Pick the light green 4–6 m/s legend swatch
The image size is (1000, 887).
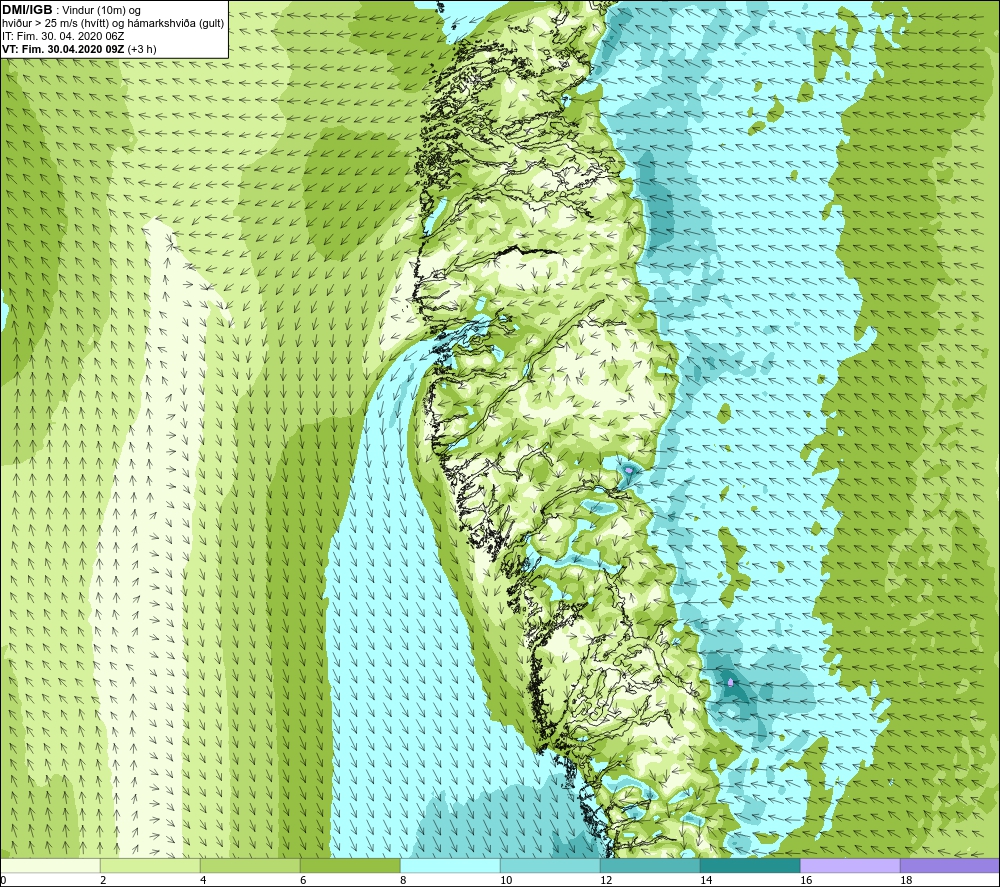[250, 865]
